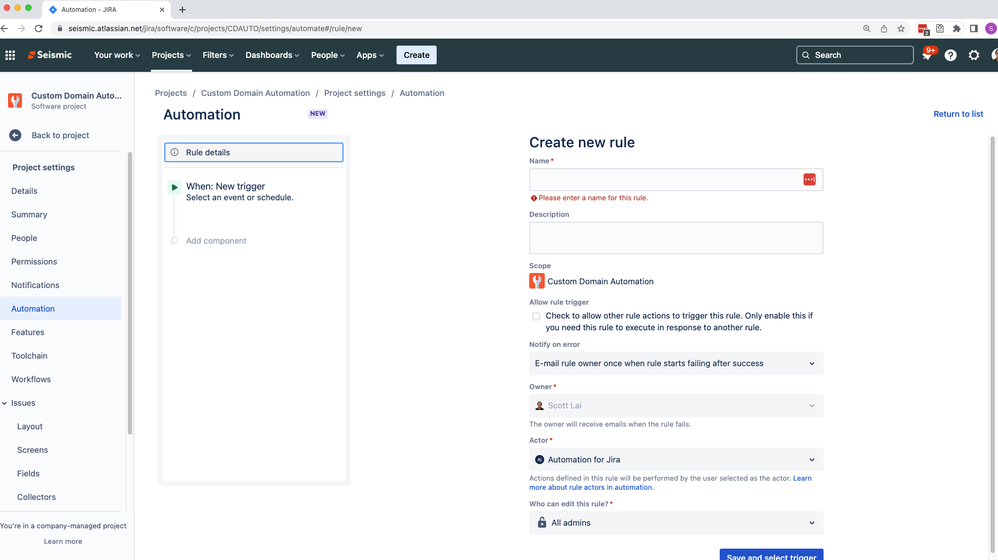This screenshot has height=560, width=998.
Task: Click the Projects breadcrumb link
Action: (171, 93)
